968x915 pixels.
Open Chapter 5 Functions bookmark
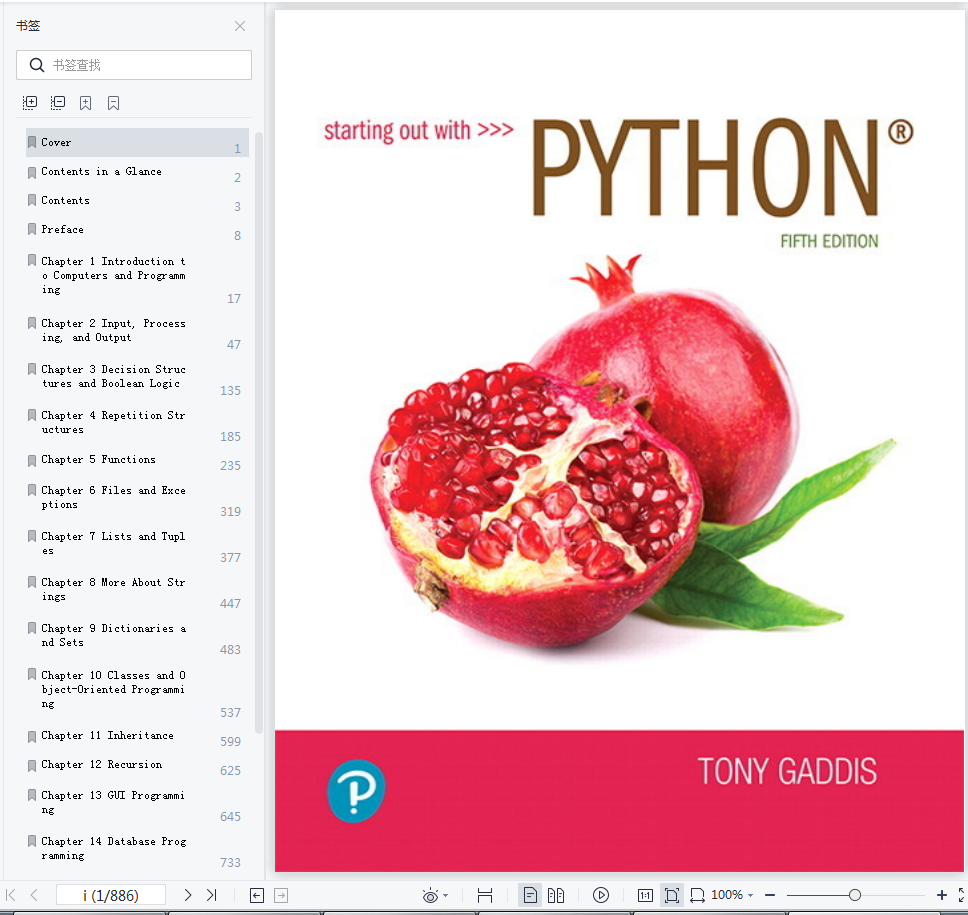[x=98, y=460]
